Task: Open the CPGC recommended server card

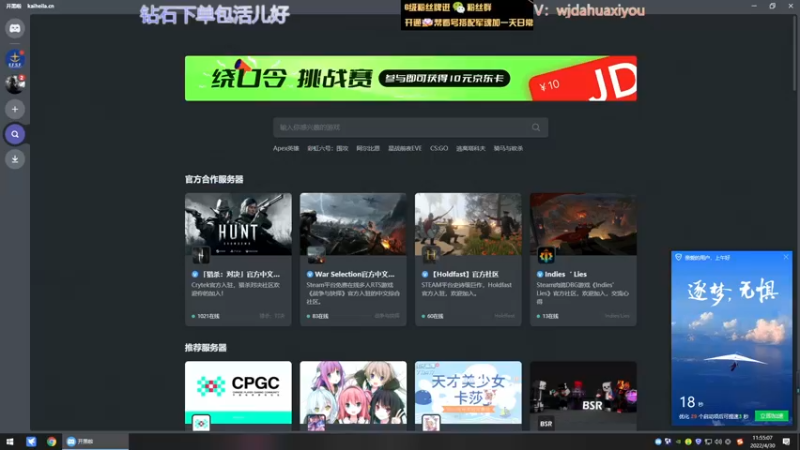Action: point(238,395)
